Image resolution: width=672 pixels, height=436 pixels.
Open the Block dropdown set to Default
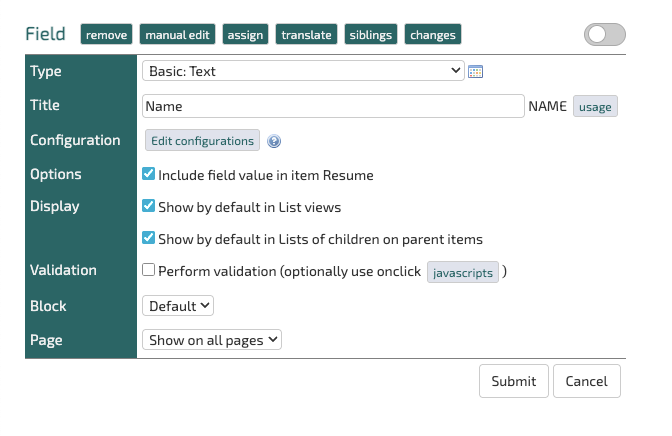click(x=178, y=306)
